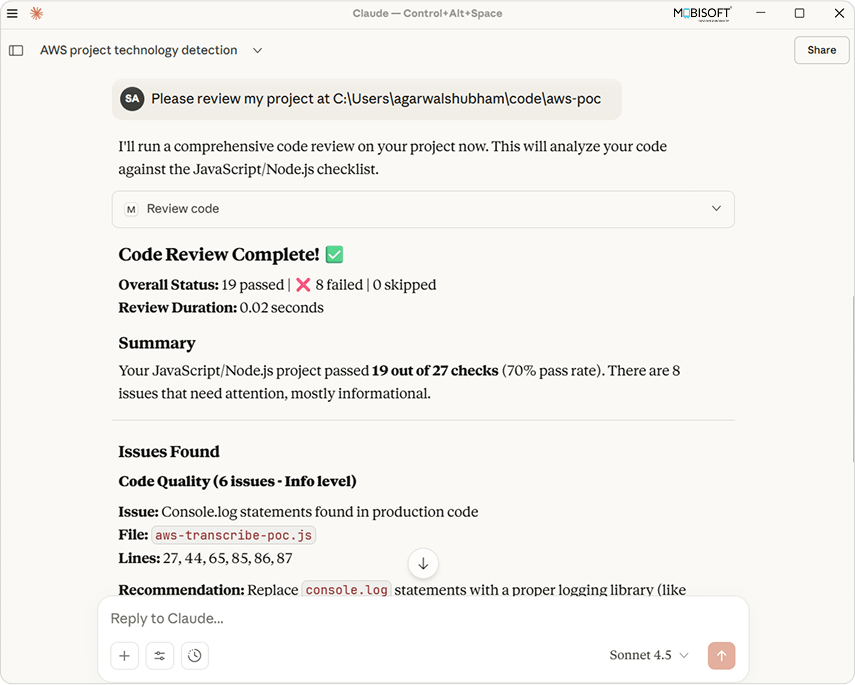Viewport: 855px width, 685px height.
Task: Open the search and tools sliders icon
Action: 160,656
